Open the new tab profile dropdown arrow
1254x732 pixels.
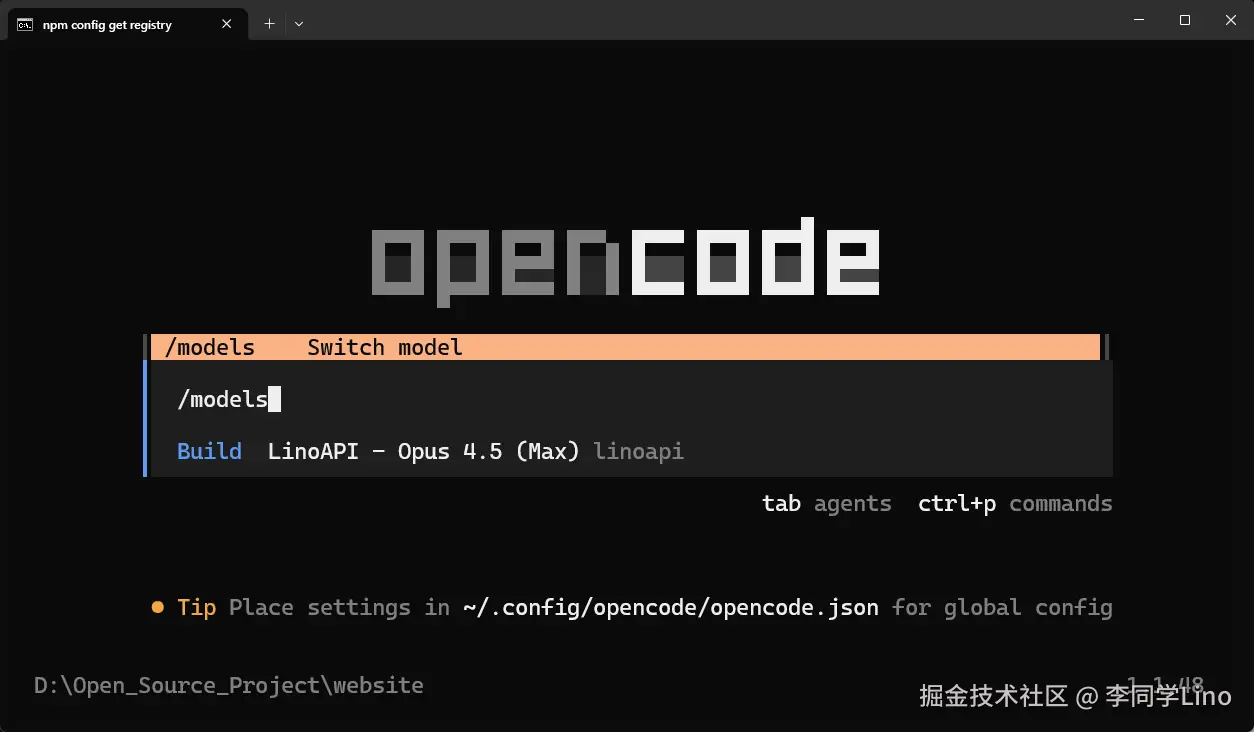point(299,24)
